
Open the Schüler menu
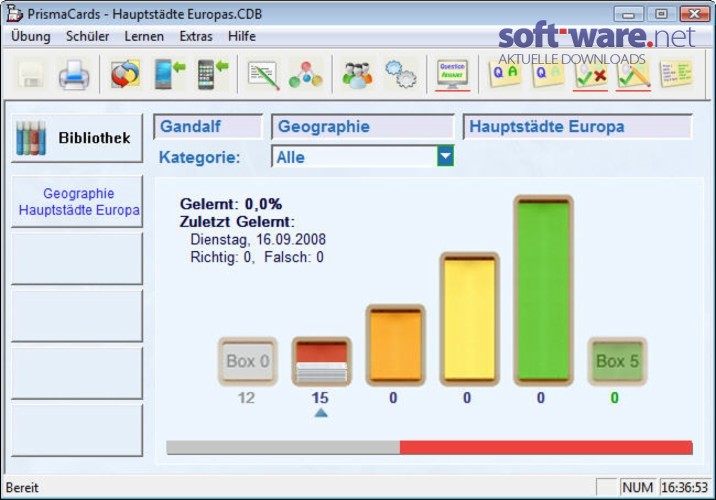pos(87,36)
